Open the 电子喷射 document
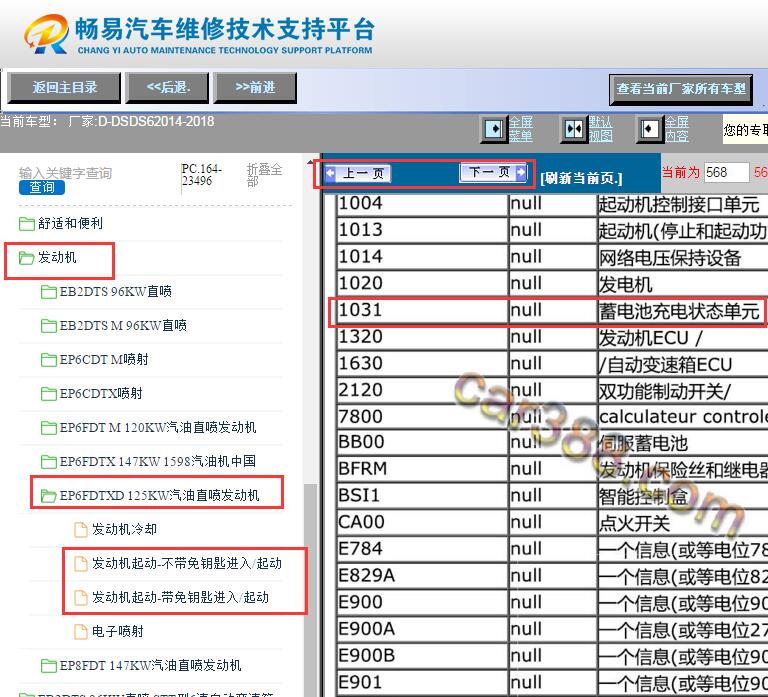This screenshot has width=768, height=697. (x=118, y=631)
